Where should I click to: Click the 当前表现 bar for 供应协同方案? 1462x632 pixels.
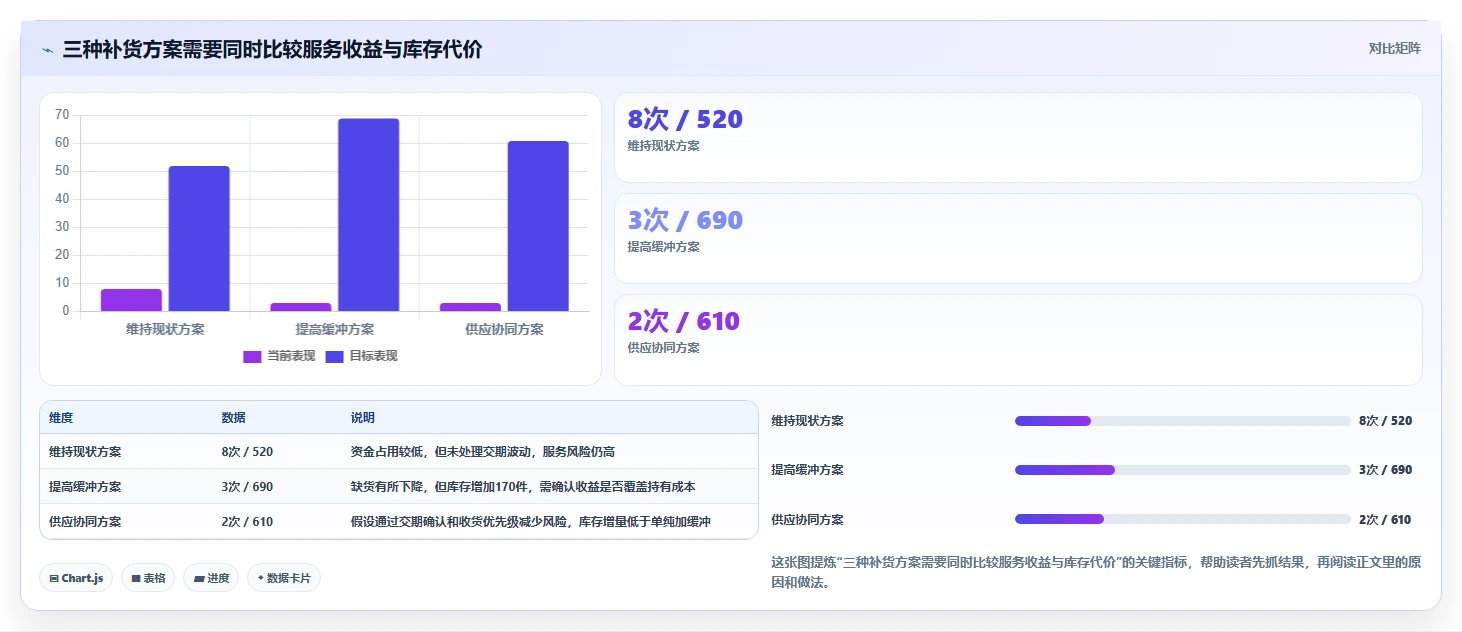470,307
